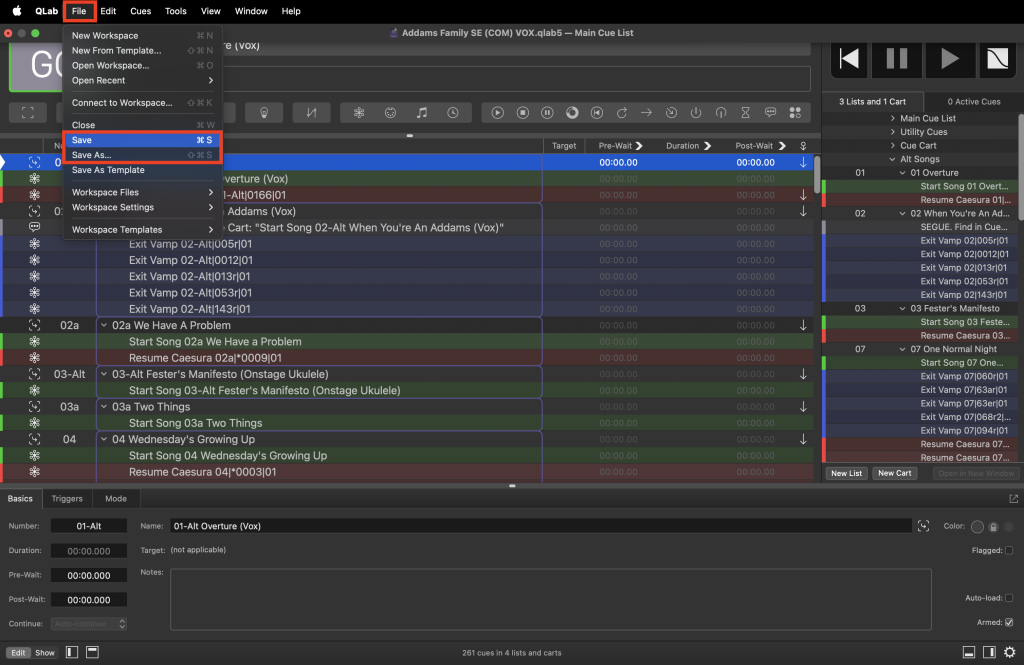Collapse the 02a We Have A Problem group

pyautogui.click(x=104, y=325)
